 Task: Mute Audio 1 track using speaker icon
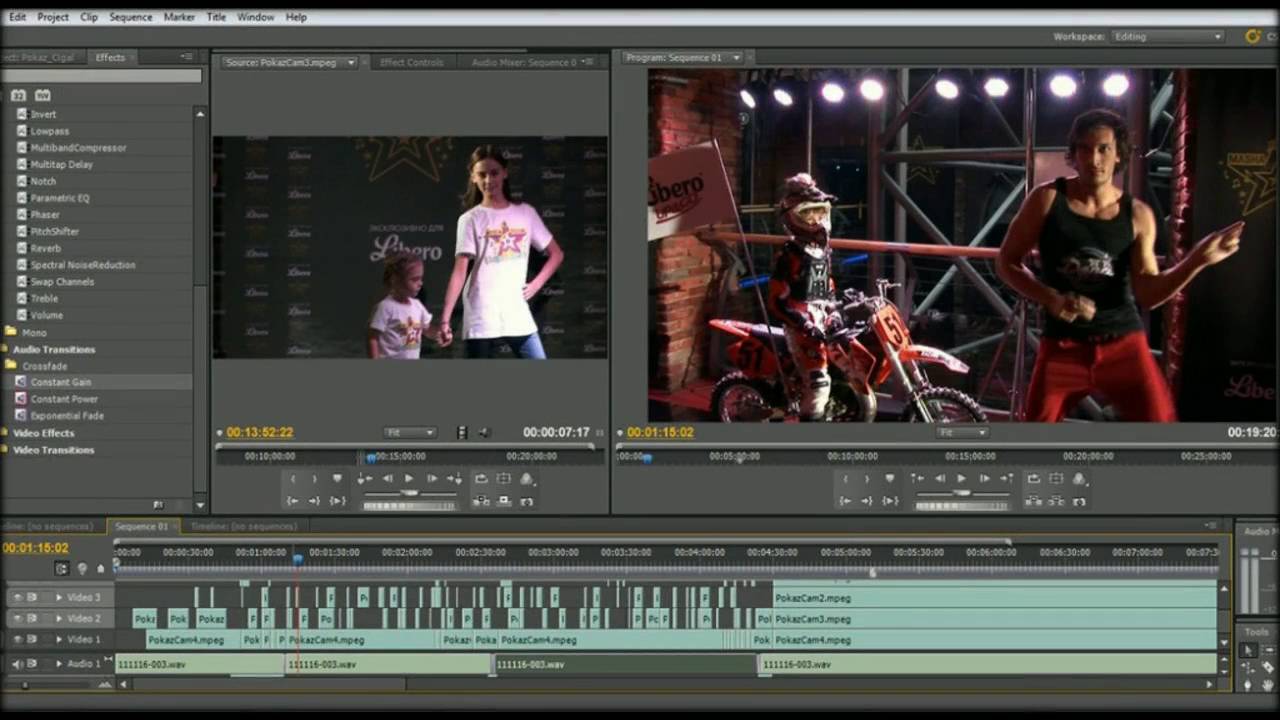[x=17, y=664]
